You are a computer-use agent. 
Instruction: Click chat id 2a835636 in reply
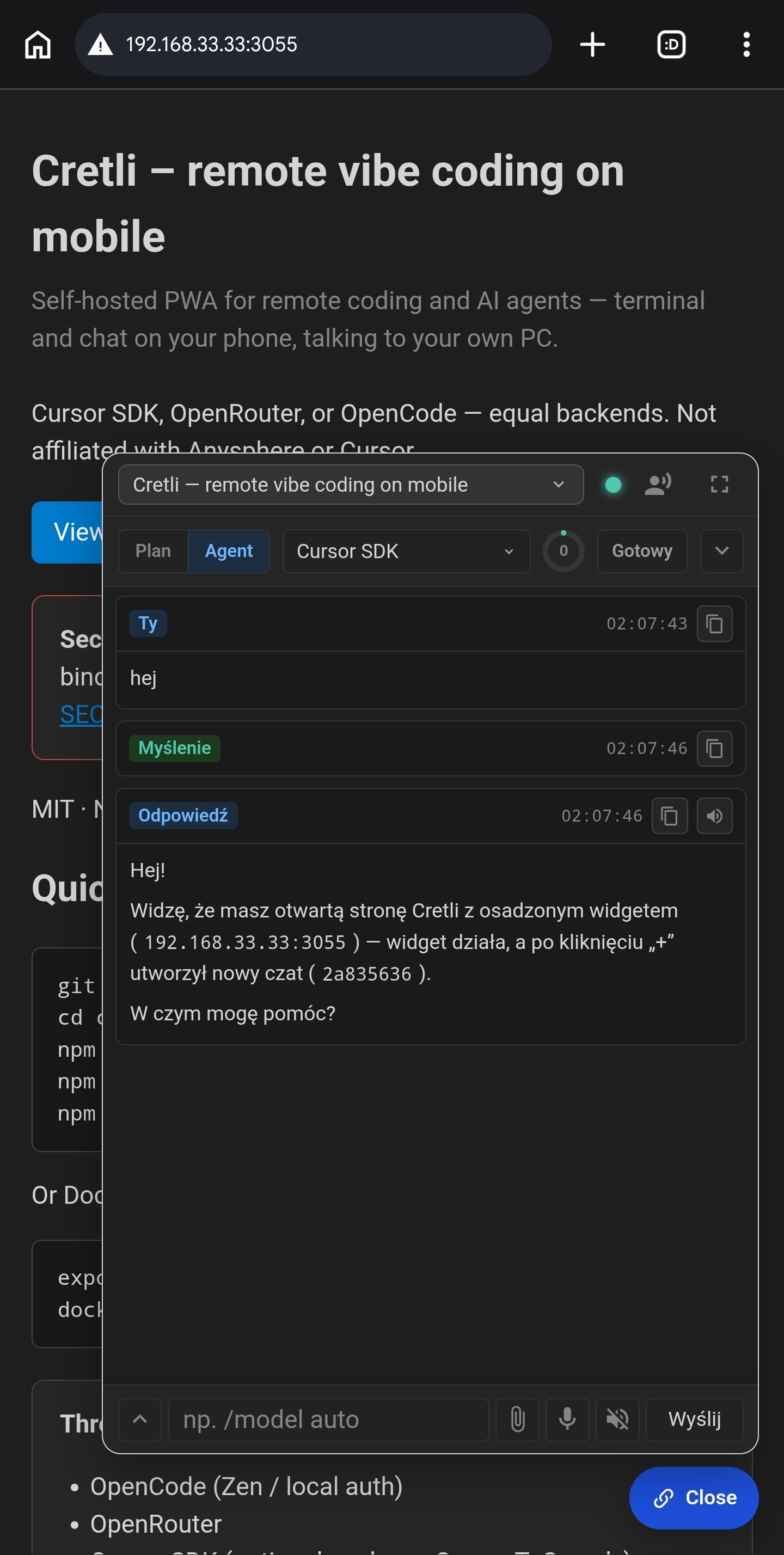pos(366,974)
